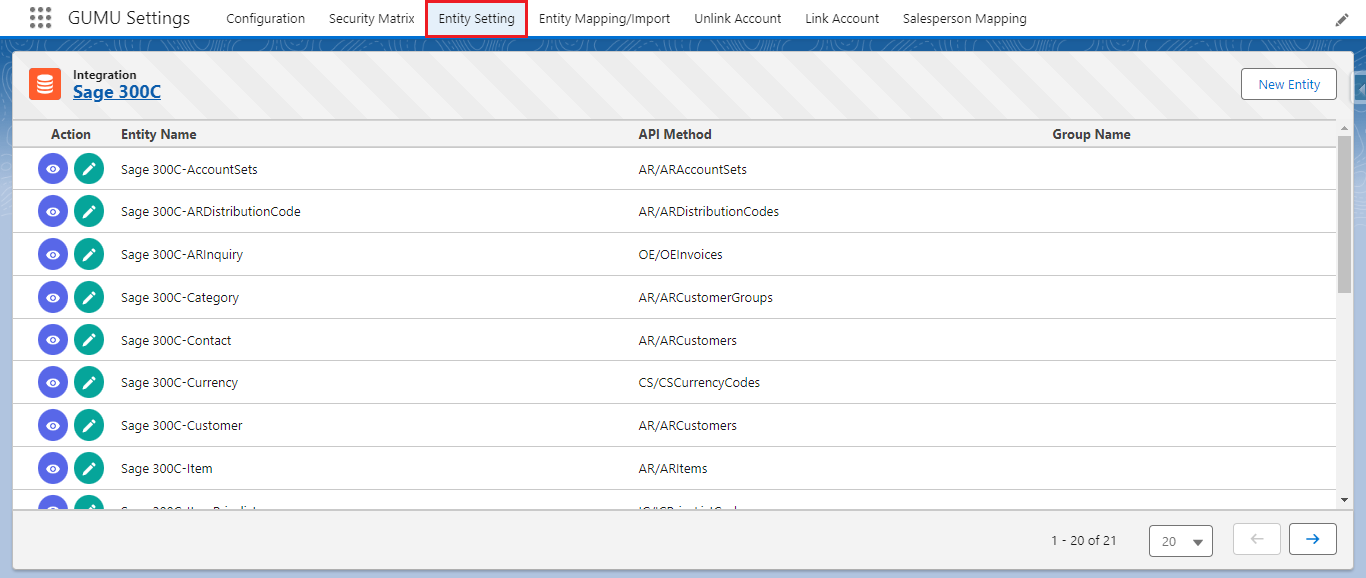
Task: Select the Link Account tab
Action: point(842,19)
